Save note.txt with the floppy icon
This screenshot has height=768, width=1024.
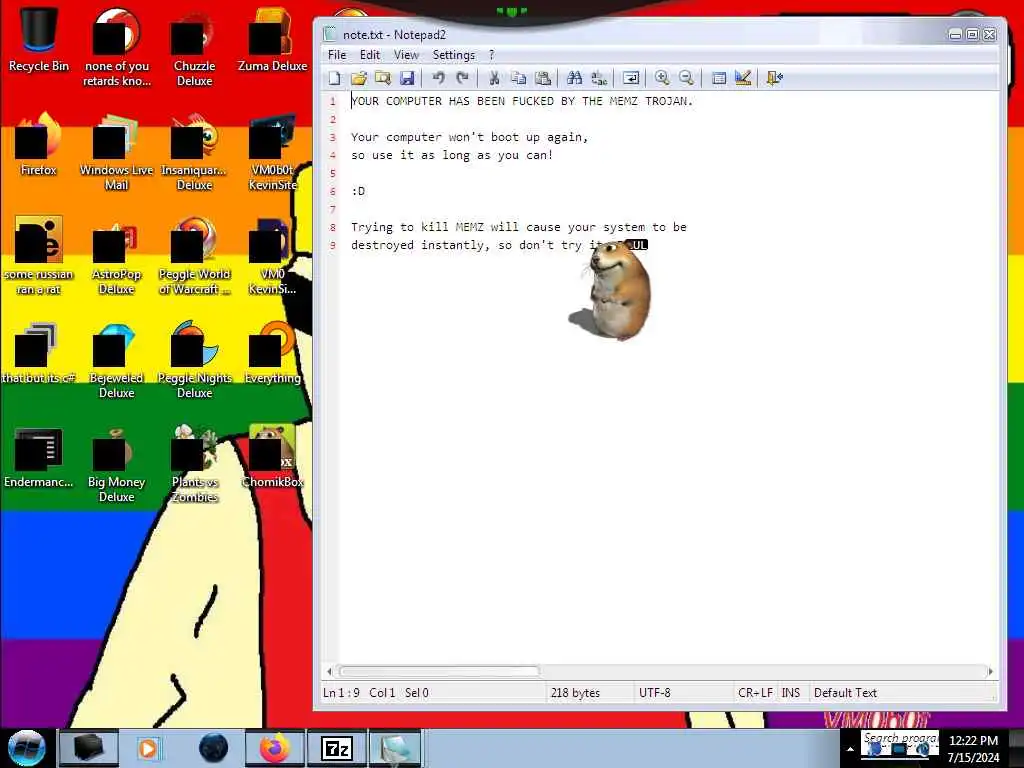[x=407, y=78]
